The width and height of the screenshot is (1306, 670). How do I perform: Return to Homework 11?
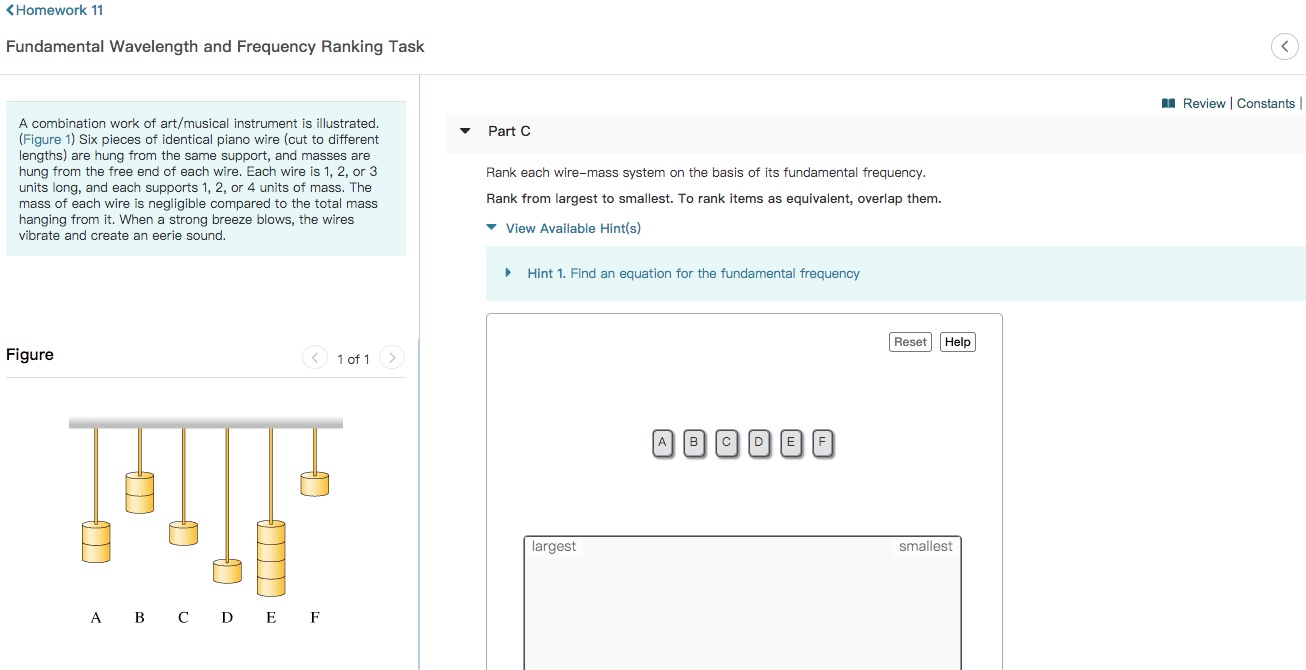click(53, 10)
